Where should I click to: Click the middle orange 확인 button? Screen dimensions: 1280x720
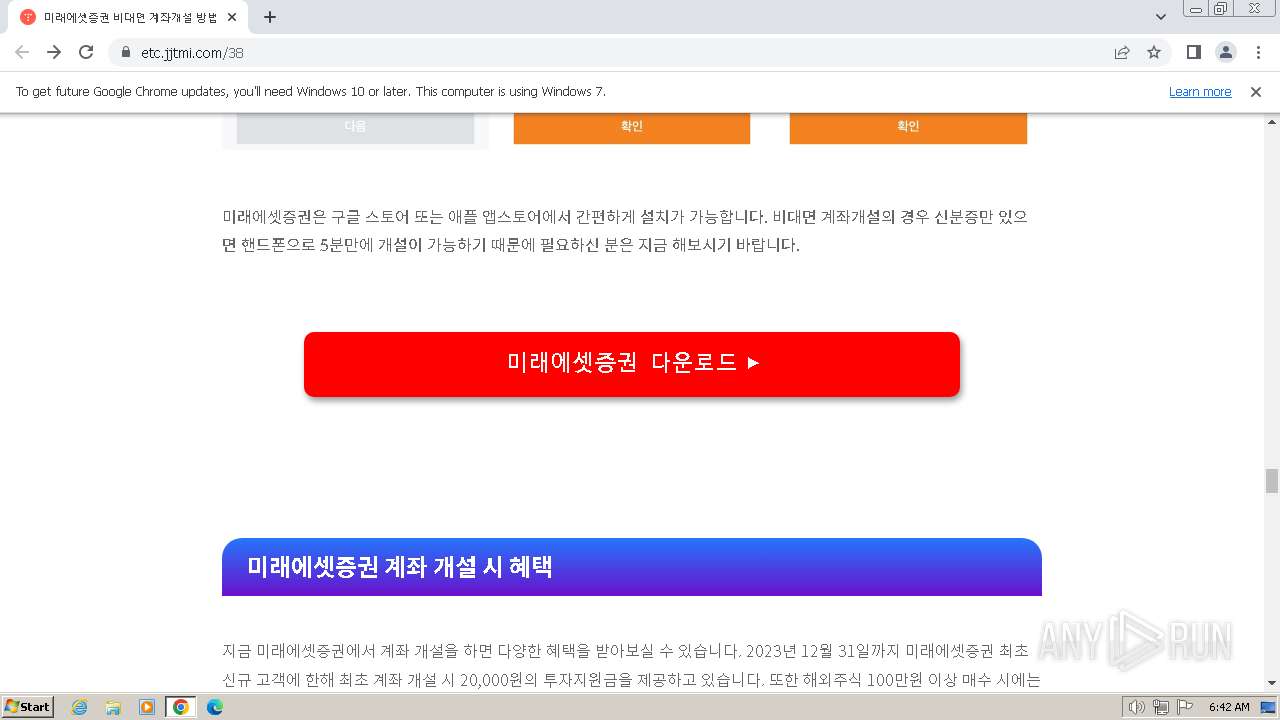[x=632, y=127]
